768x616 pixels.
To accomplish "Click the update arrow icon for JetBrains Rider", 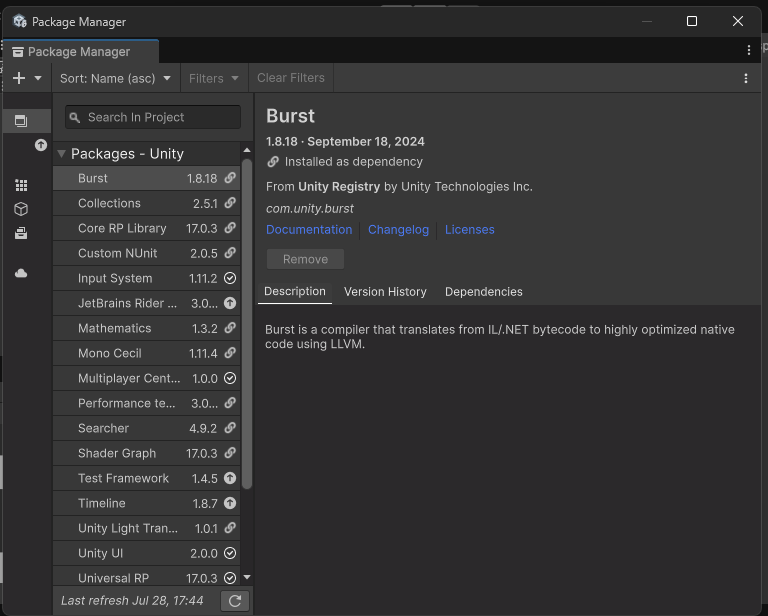I will coord(230,303).
